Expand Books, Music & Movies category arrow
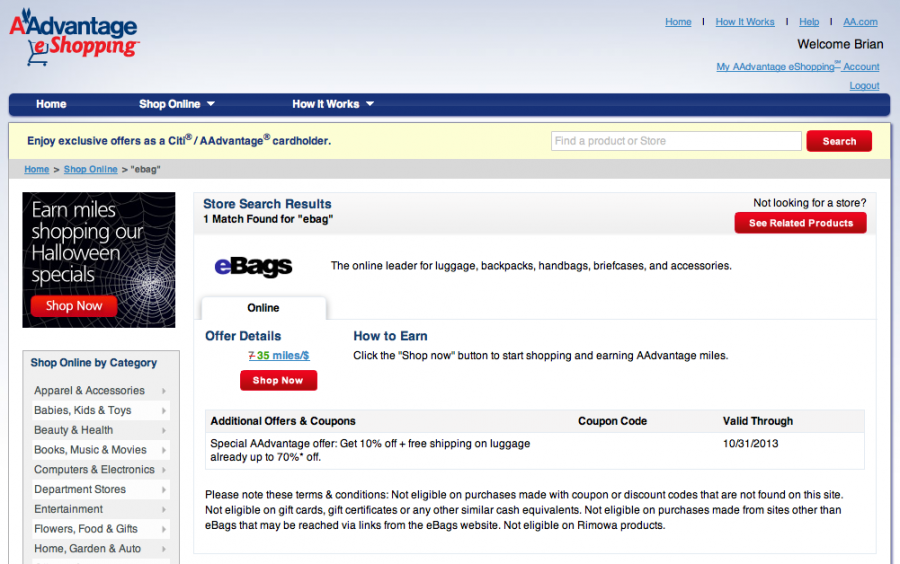 [x=164, y=450]
